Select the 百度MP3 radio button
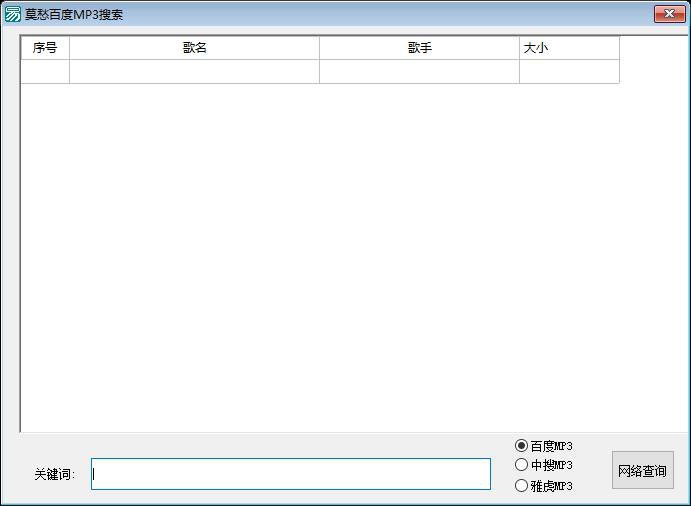Viewport: 691px width, 506px height. (522, 446)
